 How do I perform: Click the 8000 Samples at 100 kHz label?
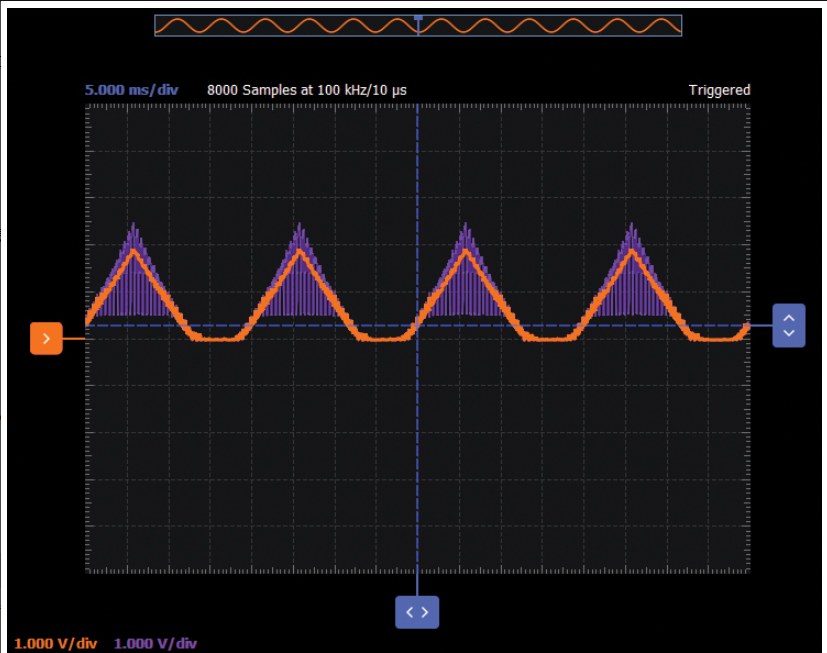pos(306,90)
